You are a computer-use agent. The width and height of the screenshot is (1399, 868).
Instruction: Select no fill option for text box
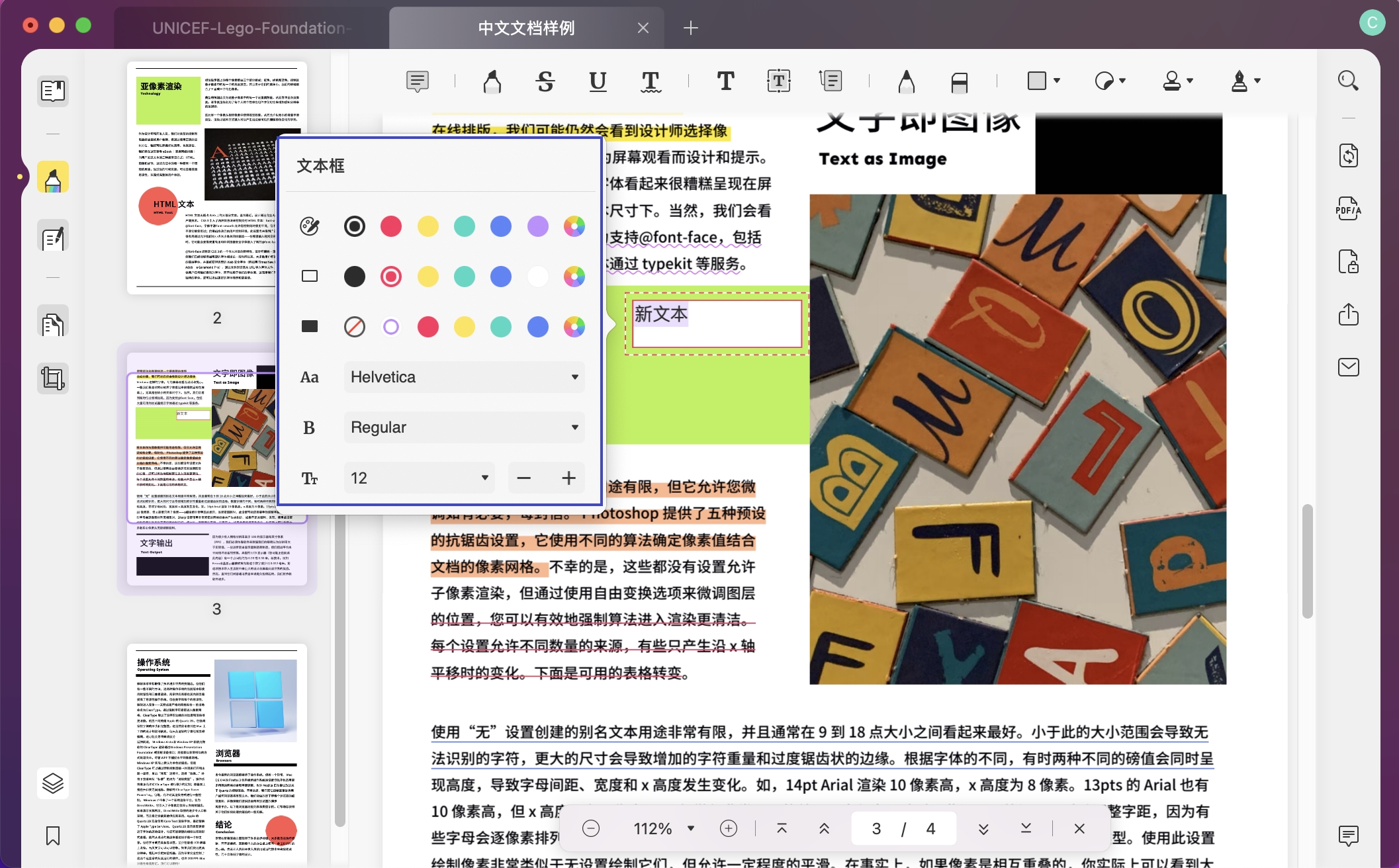pos(355,327)
